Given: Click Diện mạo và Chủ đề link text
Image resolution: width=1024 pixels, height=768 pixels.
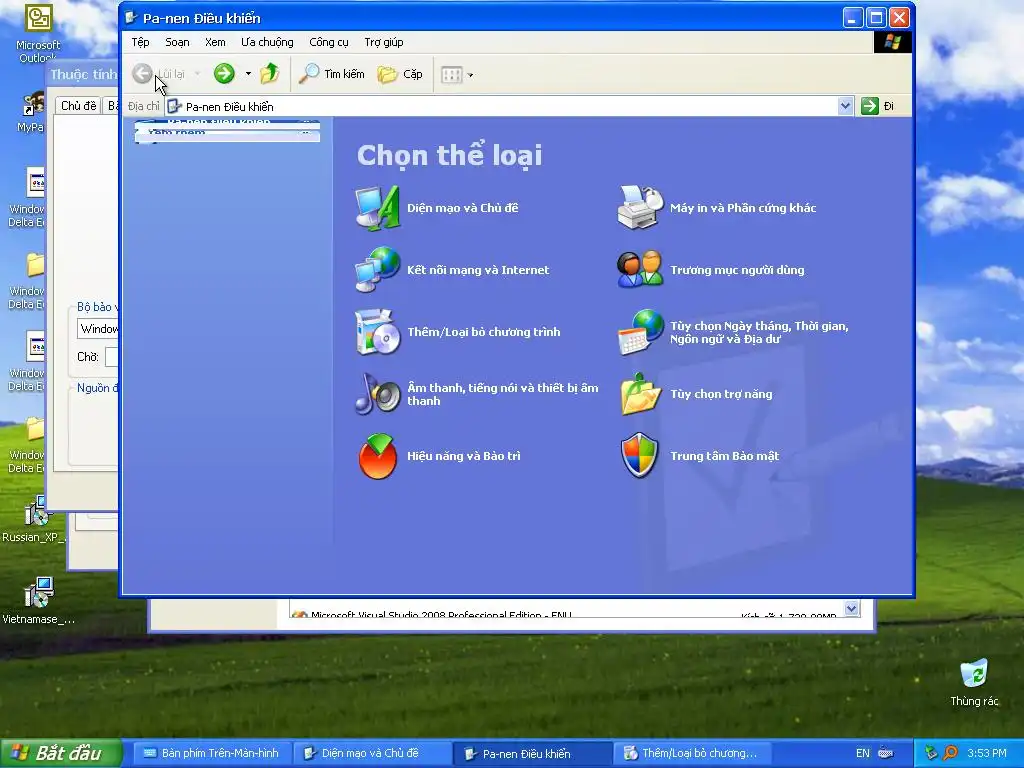Looking at the screenshot, I should pos(462,208).
